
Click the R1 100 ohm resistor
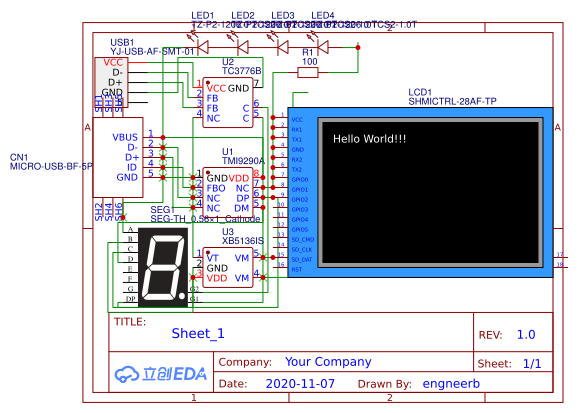[308, 72]
